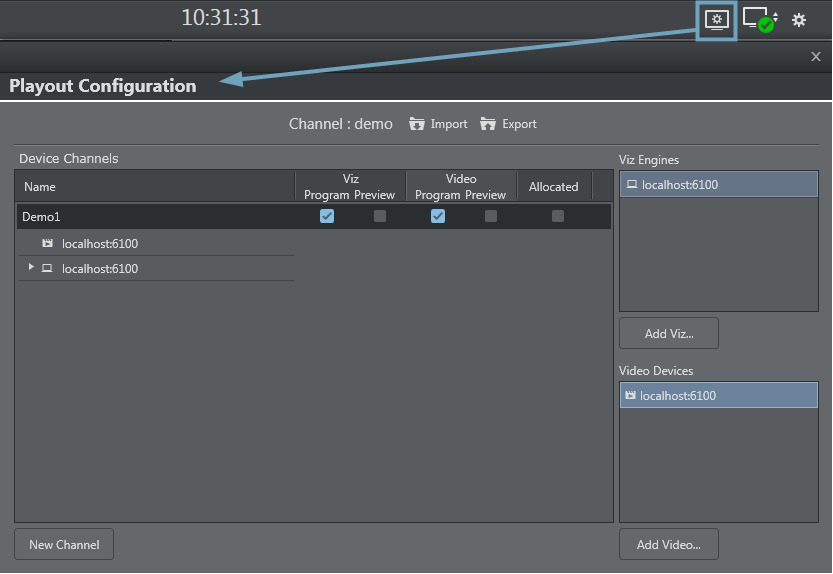This screenshot has height=574, width=833.
Task: Click the Allocated column header
Action: pos(553,186)
